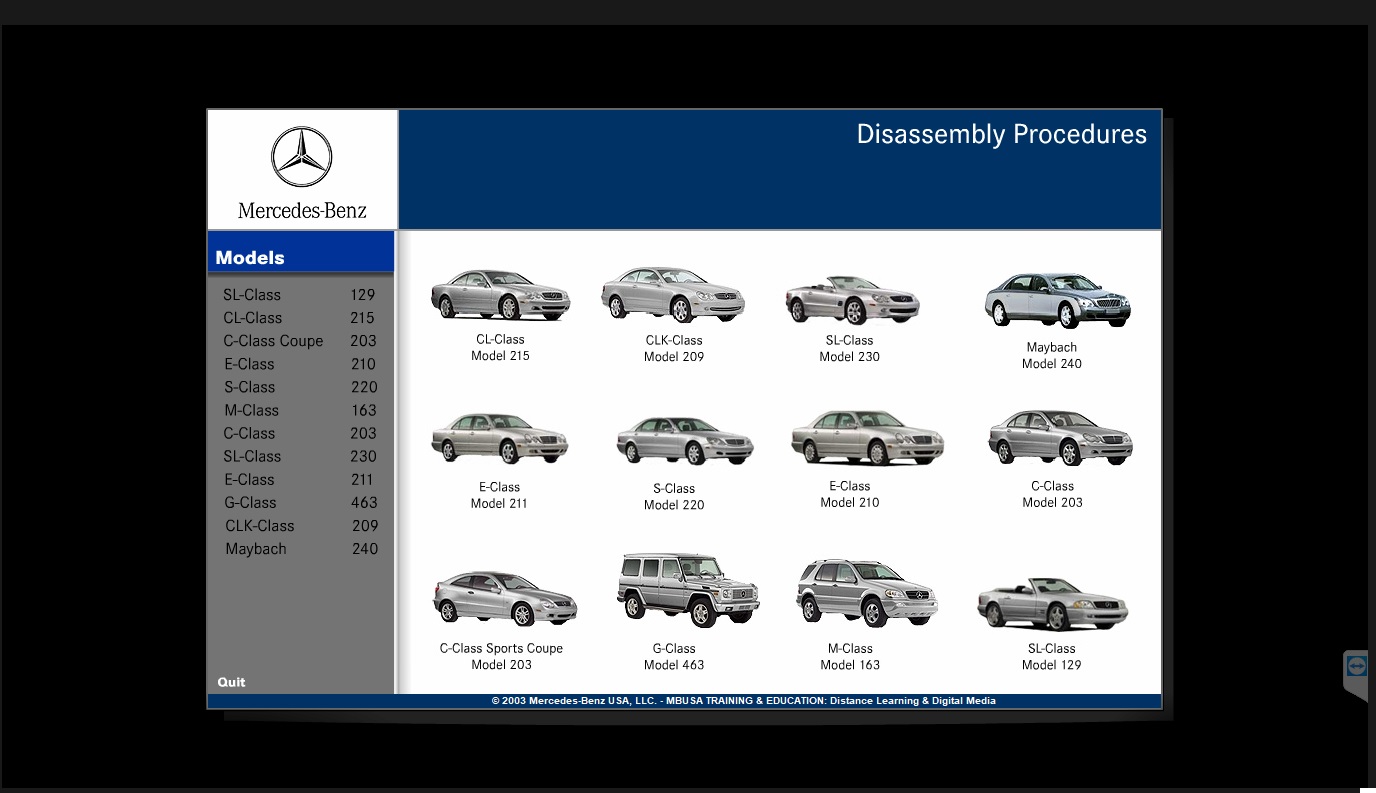Viewport: 1376px width, 793px height.
Task: Open the CL-Class Model 215 car image
Action: click(500, 295)
